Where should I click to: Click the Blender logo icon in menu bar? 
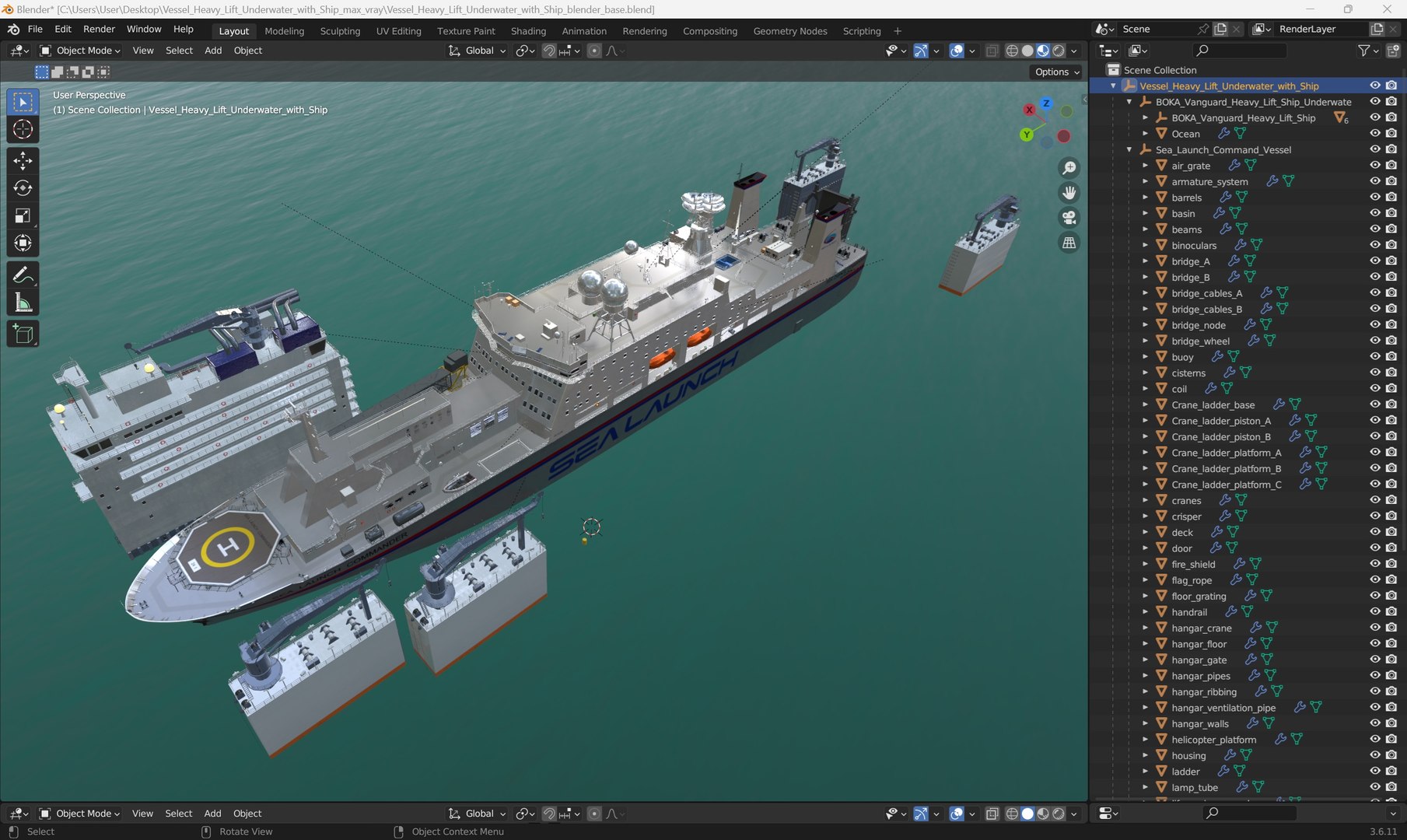click(13, 29)
